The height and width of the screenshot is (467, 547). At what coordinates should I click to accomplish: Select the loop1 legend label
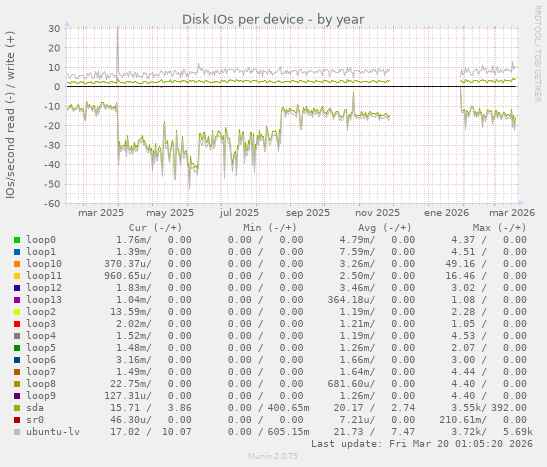click(41, 252)
